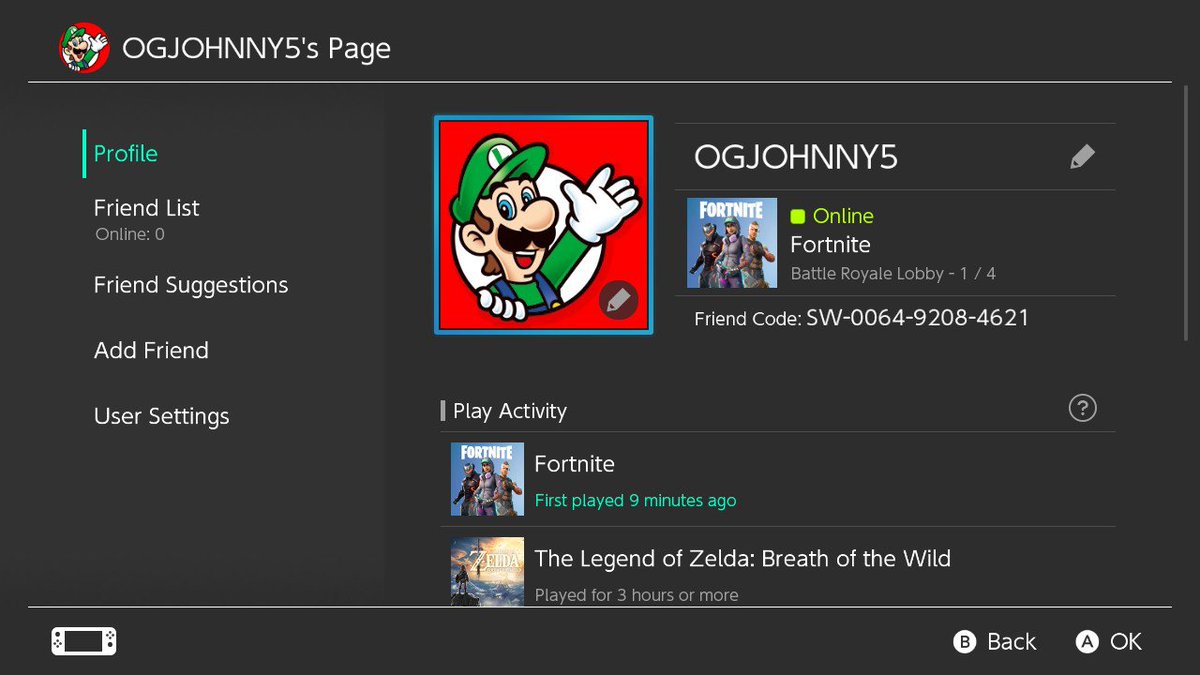Click Breath of the Wild game thumbnail
The image size is (1200, 675).
click(487, 571)
